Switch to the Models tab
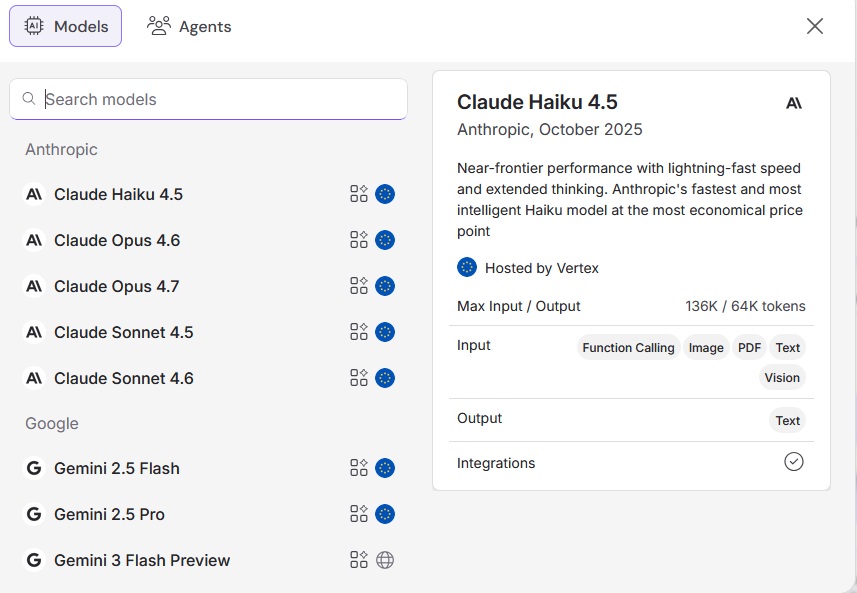Screen dimensions: 857x593 tap(66, 26)
